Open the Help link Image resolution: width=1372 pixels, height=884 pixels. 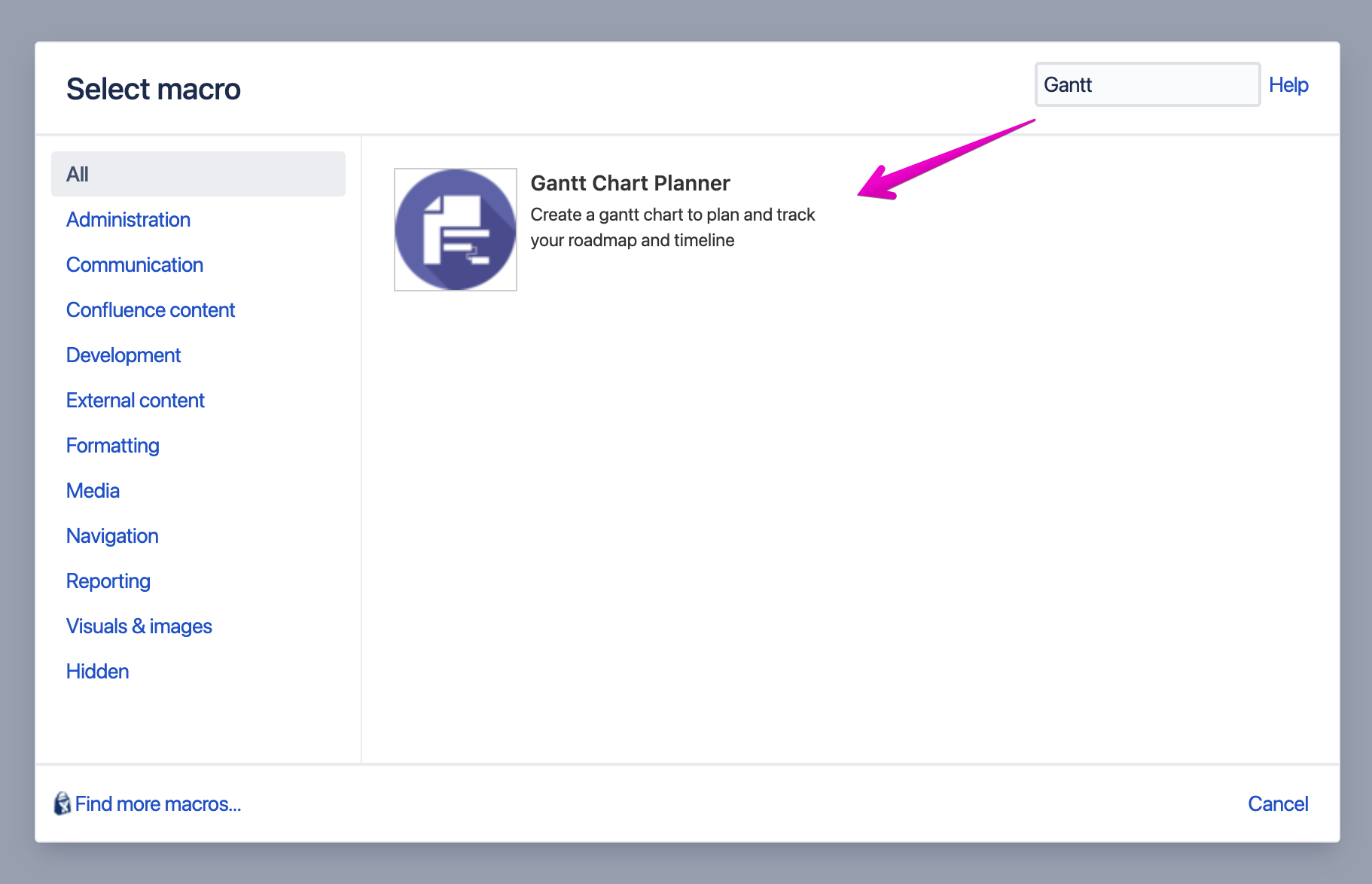pos(1288,85)
